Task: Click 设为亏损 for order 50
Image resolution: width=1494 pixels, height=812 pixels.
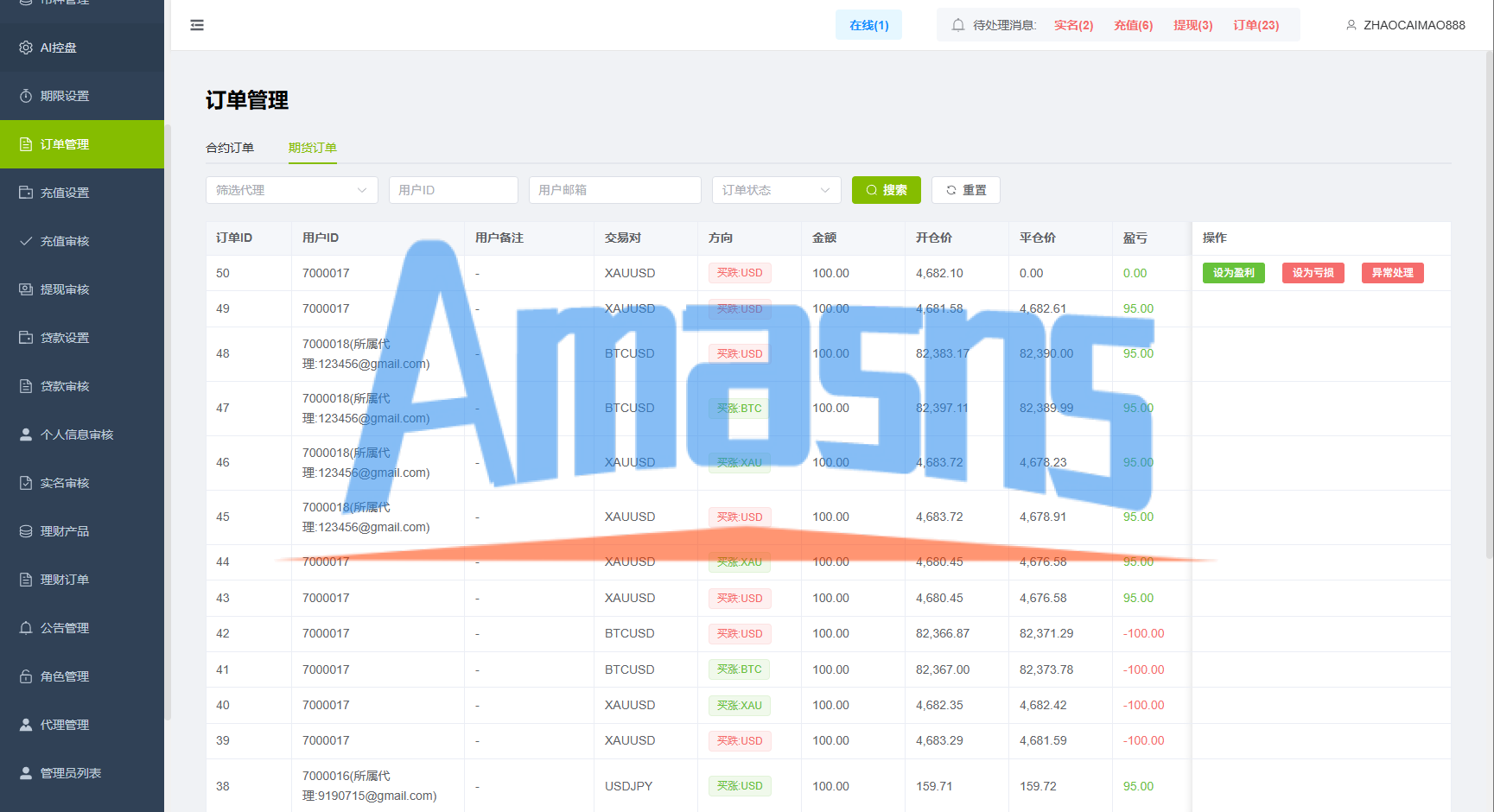Action: (x=1313, y=273)
